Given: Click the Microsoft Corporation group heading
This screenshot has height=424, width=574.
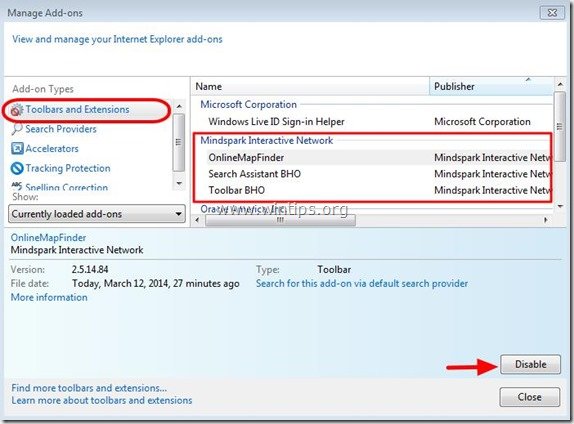Looking at the screenshot, I should 249,105.
